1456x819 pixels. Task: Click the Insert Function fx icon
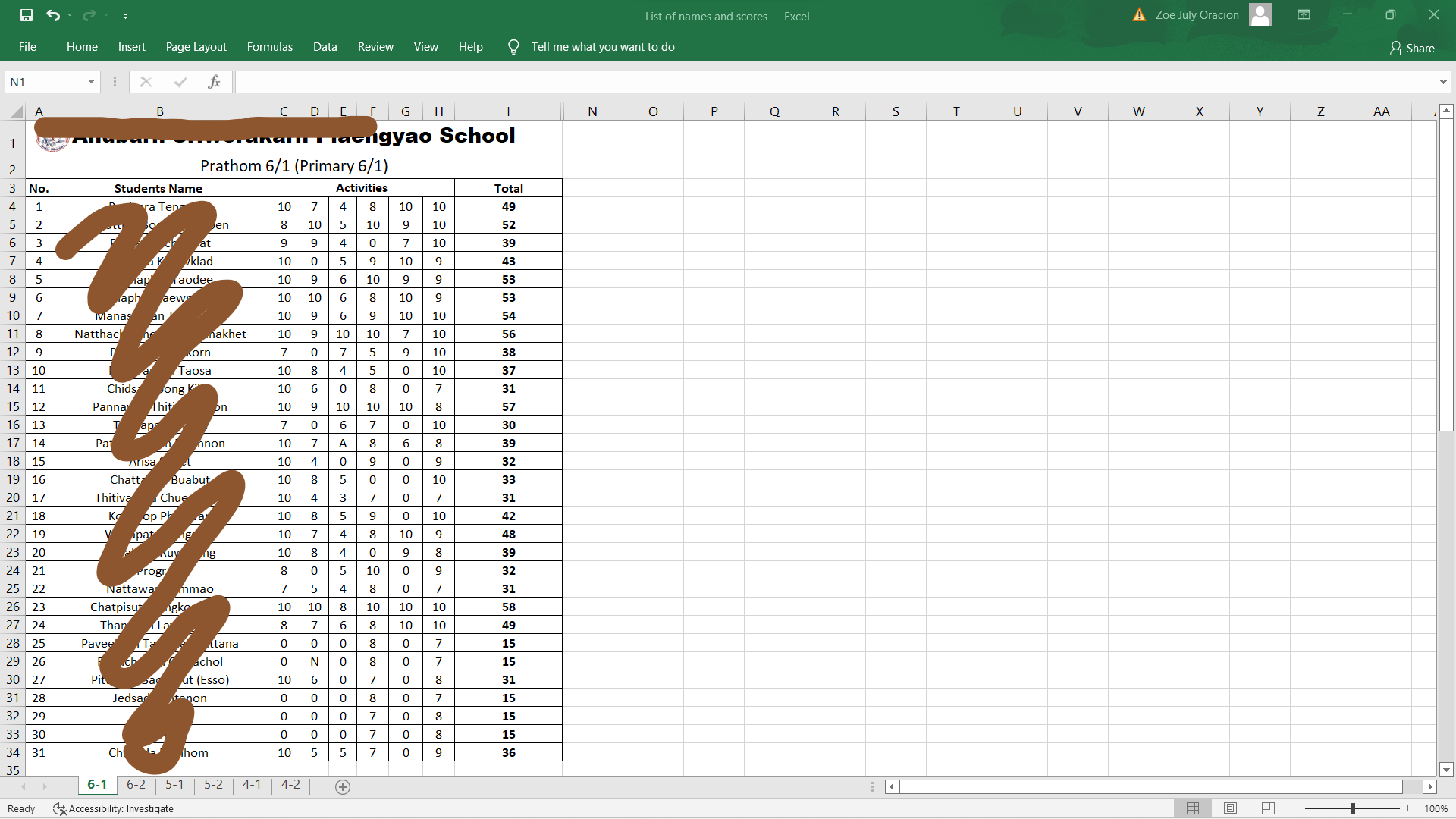click(214, 82)
